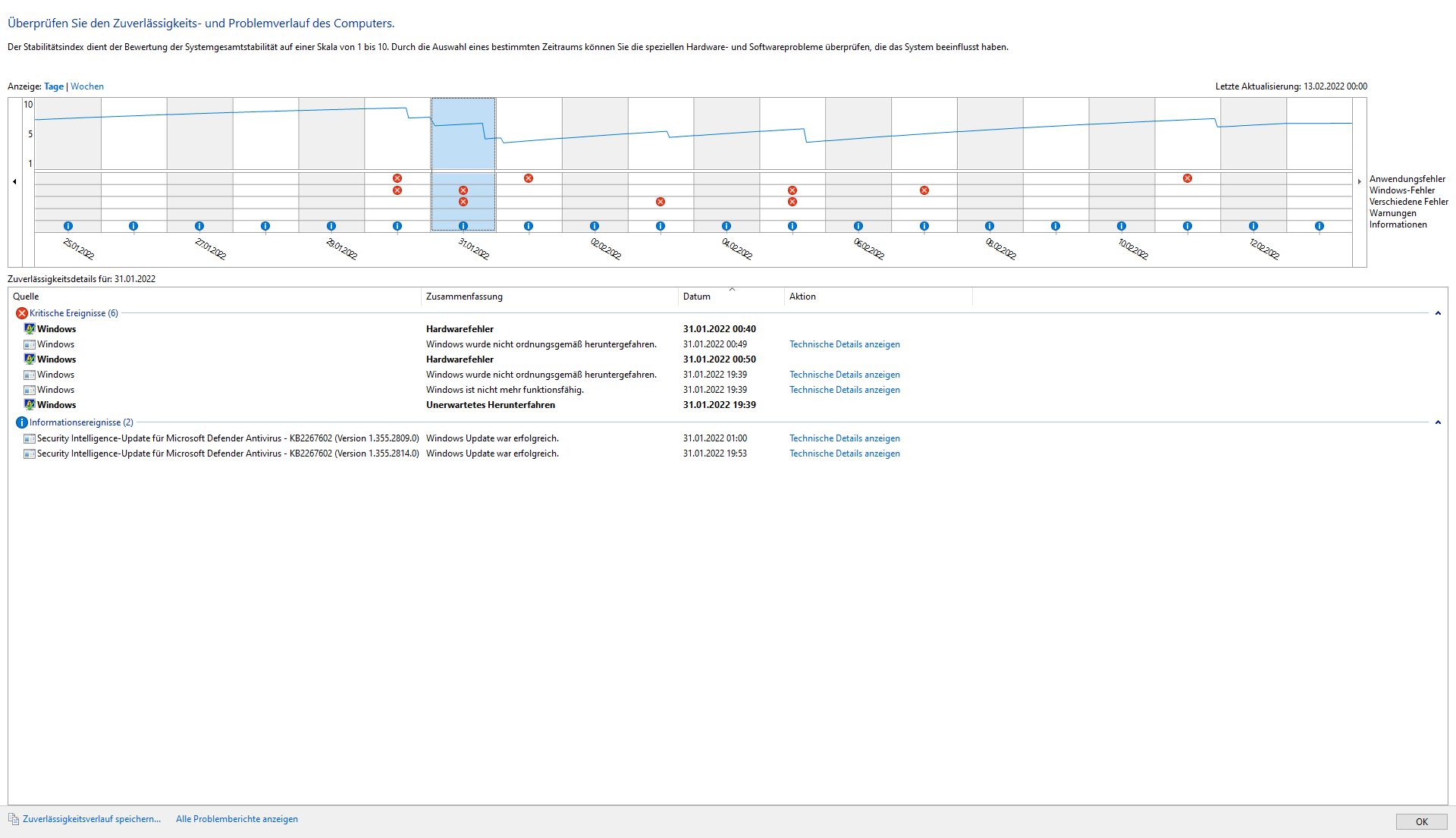Image resolution: width=1456 pixels, height=838 pixels.
Task: Click the Kritische Ereignisse red error icon
Action: pos(22,313)
